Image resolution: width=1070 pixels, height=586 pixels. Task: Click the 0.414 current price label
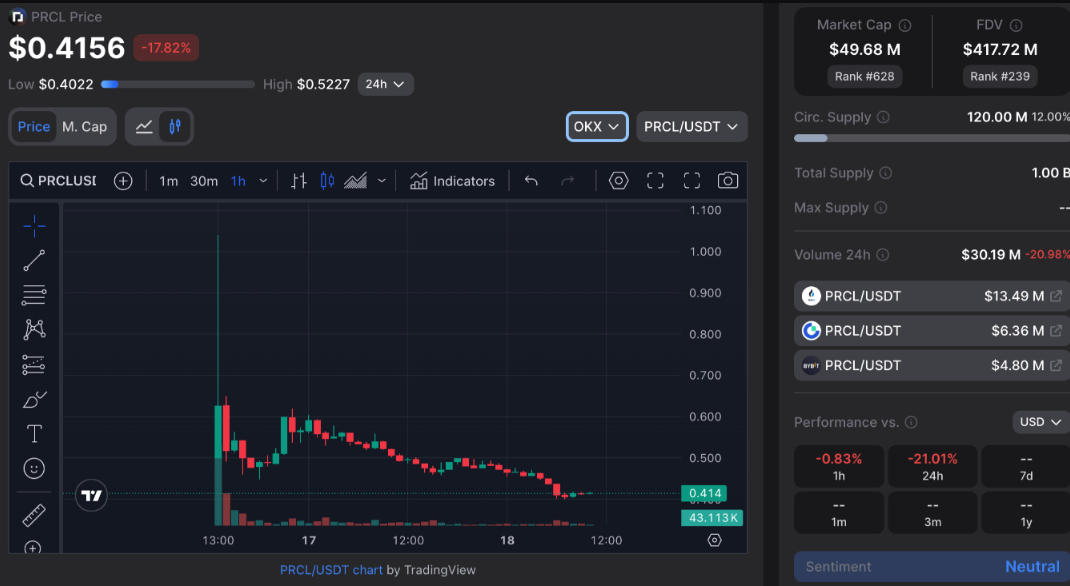coord(704,493)
